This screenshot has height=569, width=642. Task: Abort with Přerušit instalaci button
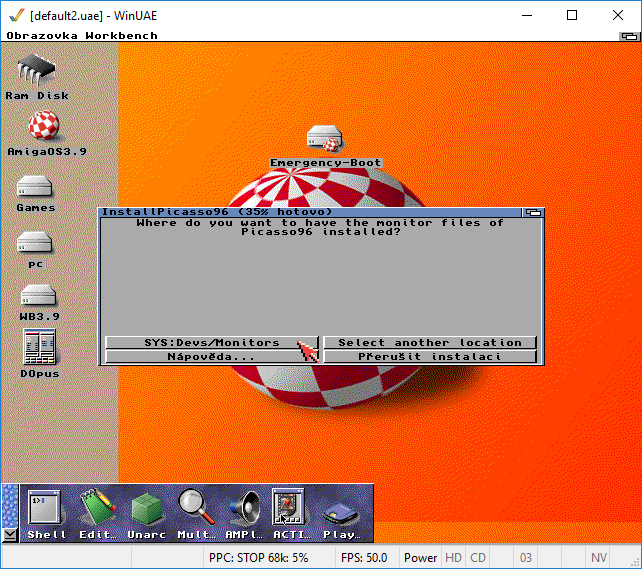pyautogui.click(x=430, y=357)
